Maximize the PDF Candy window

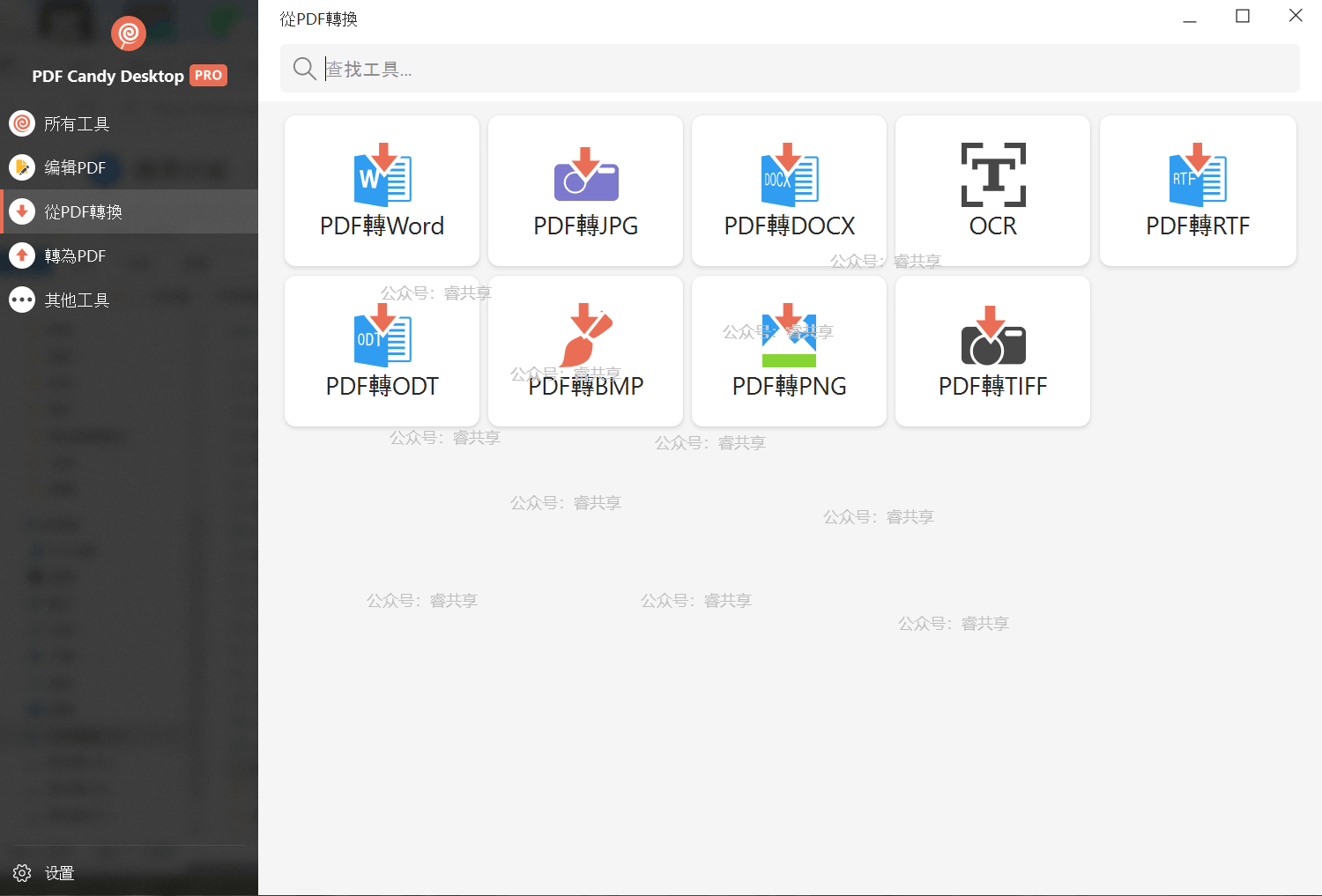tap(1243, 16)
